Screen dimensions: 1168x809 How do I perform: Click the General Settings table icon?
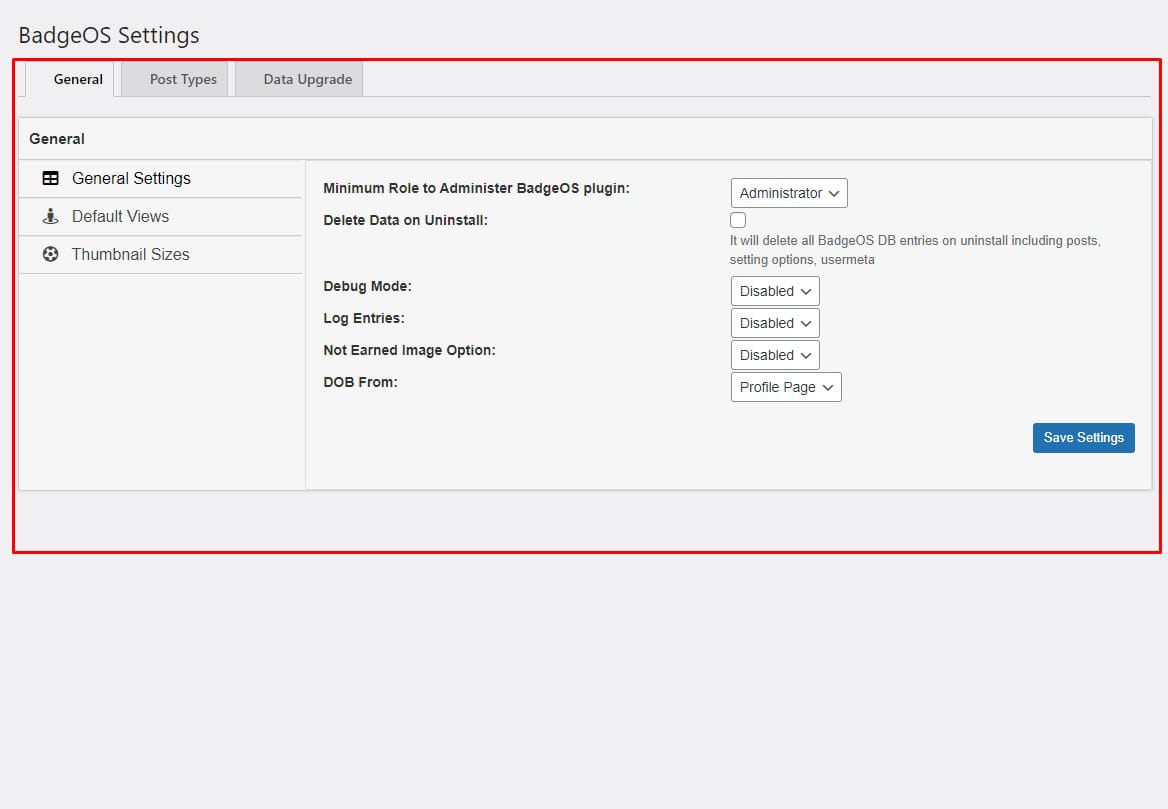(50, 179)
